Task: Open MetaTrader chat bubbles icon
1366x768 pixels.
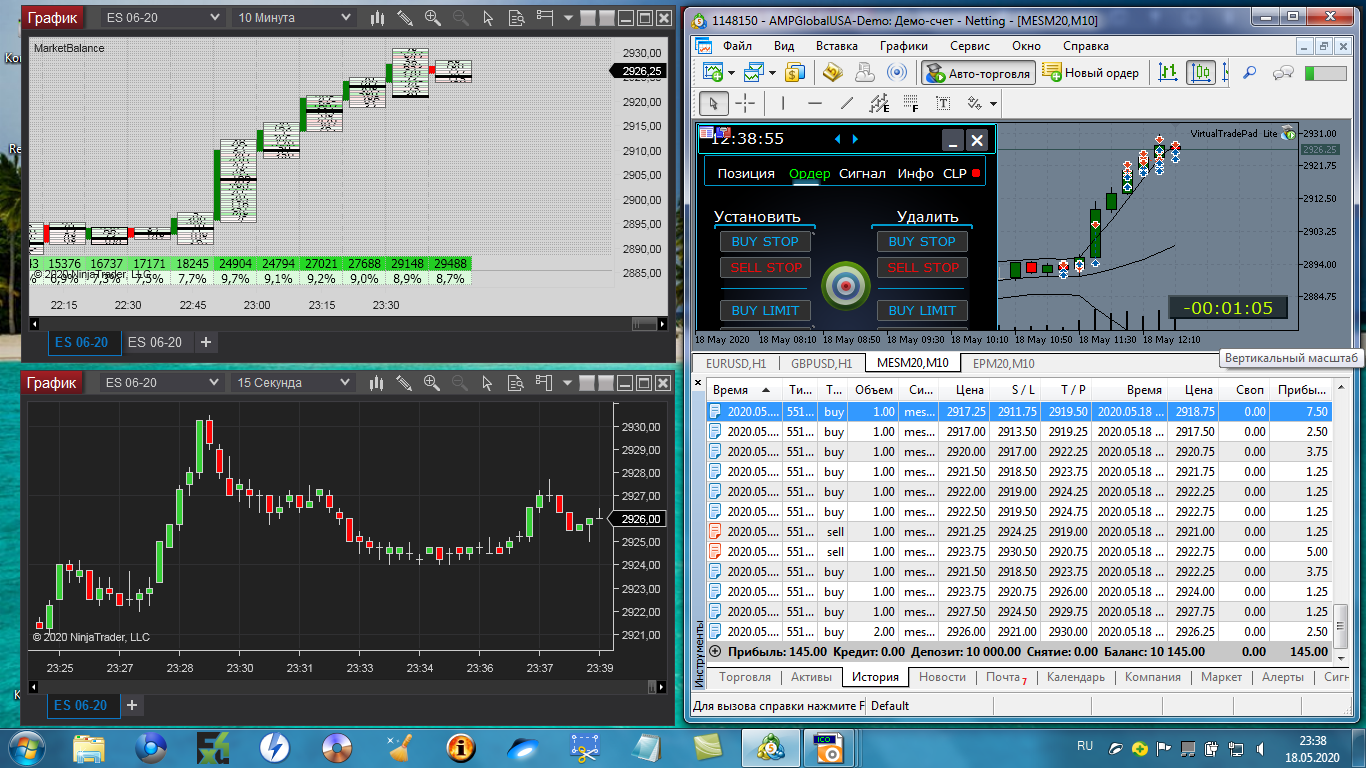Action: click(x=1283, y=72)
